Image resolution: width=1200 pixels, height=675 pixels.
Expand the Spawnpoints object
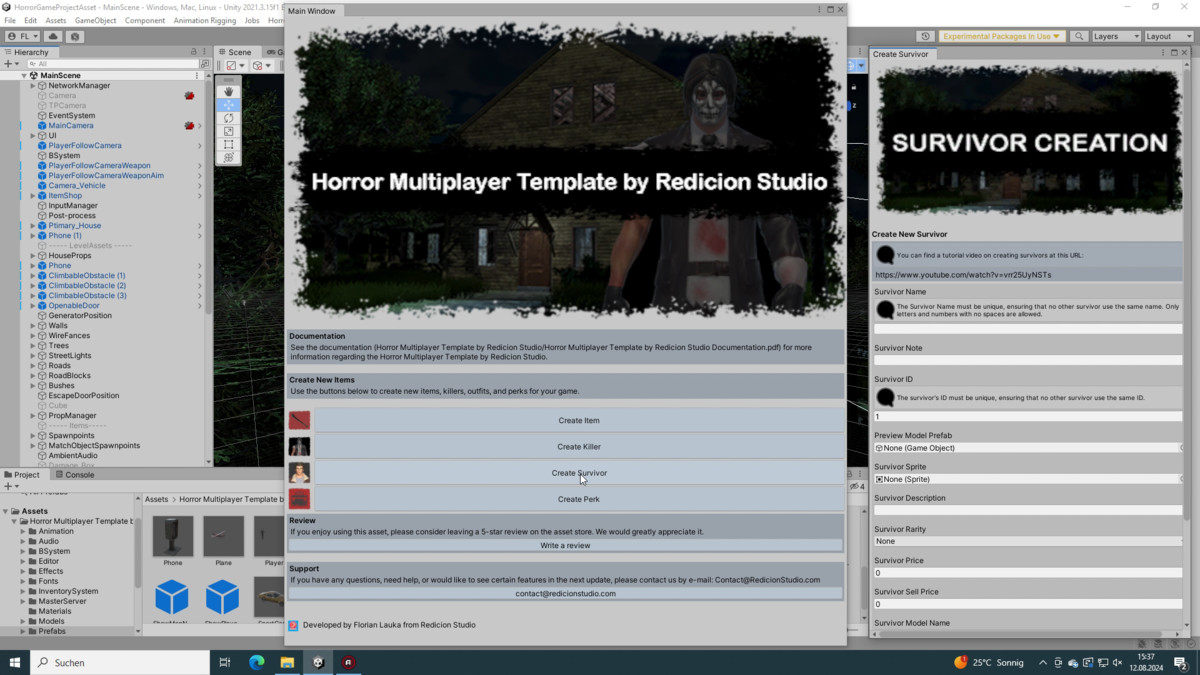point(33,436)
